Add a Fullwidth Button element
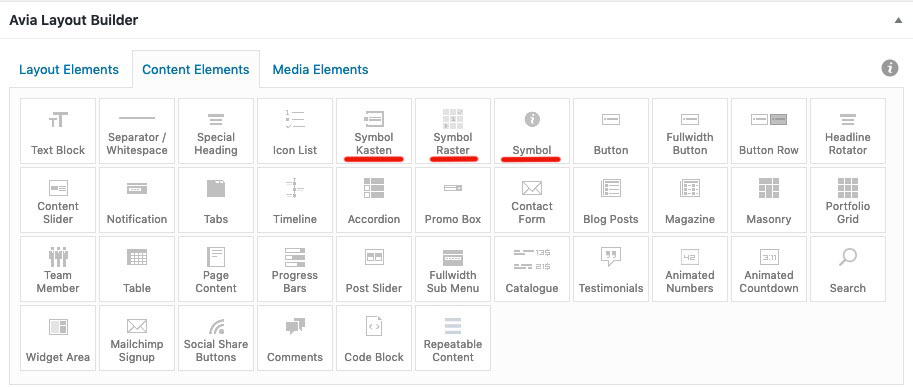Image resolution: width=913 pixels, height=387 pixels. pyautogui.click(x=690, y=131)
